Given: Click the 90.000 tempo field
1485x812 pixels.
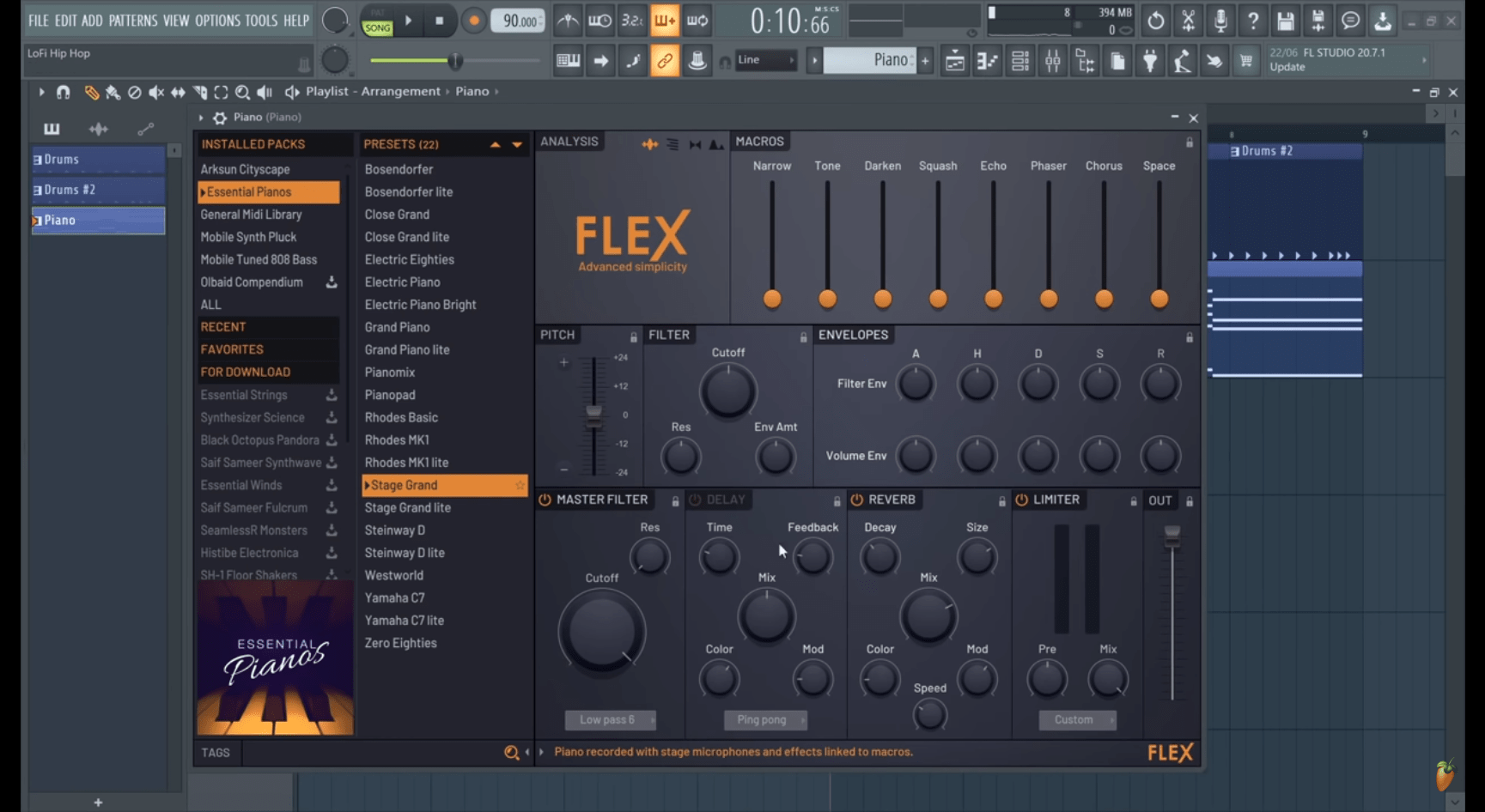Looking at the screenshot, I should (x=518, y=21).
